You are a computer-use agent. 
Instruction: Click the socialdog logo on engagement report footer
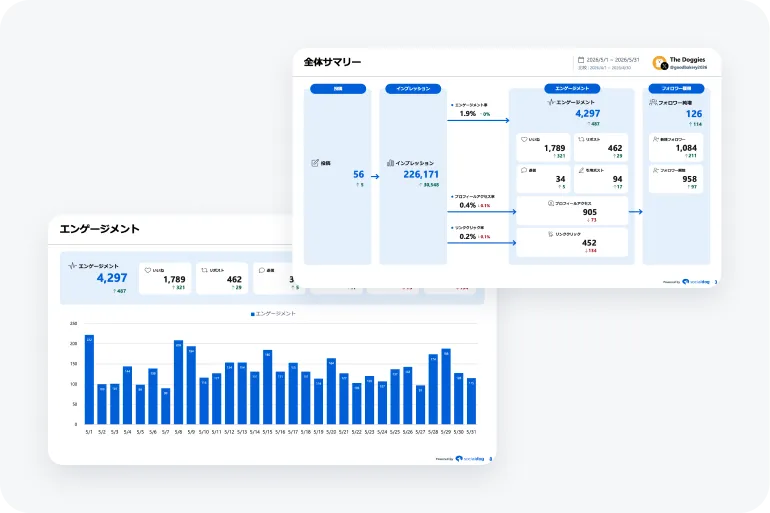click(470, 459)
